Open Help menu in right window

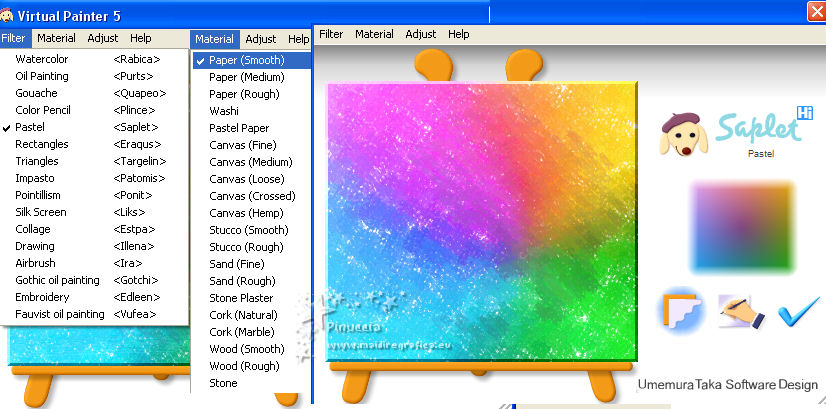coord(458,34)
